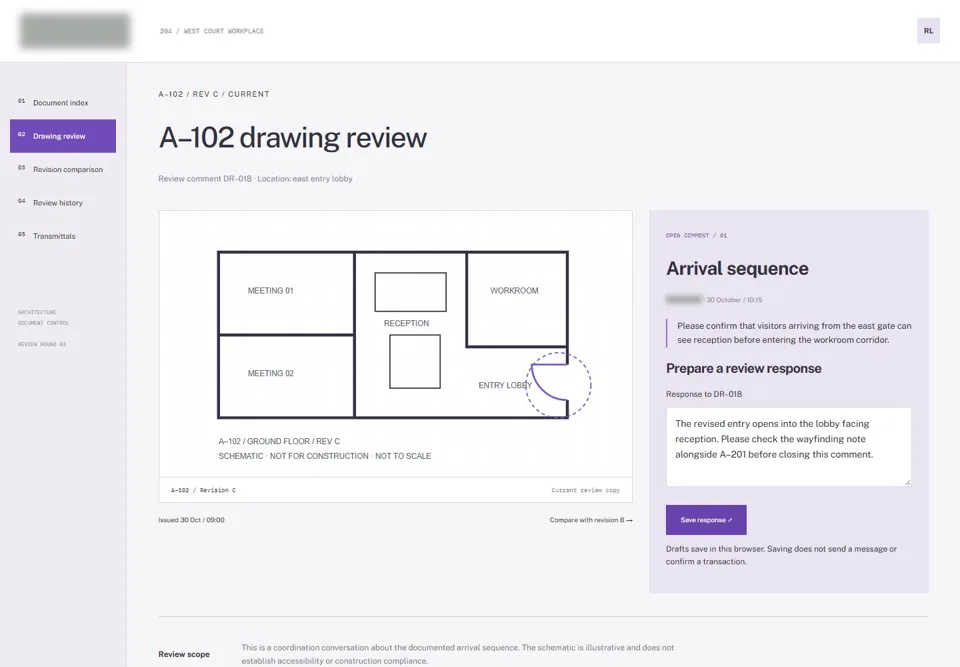Click the A-102 floor plan drawing
Viewport: 960px width, 667px height.
coord(396,344)
